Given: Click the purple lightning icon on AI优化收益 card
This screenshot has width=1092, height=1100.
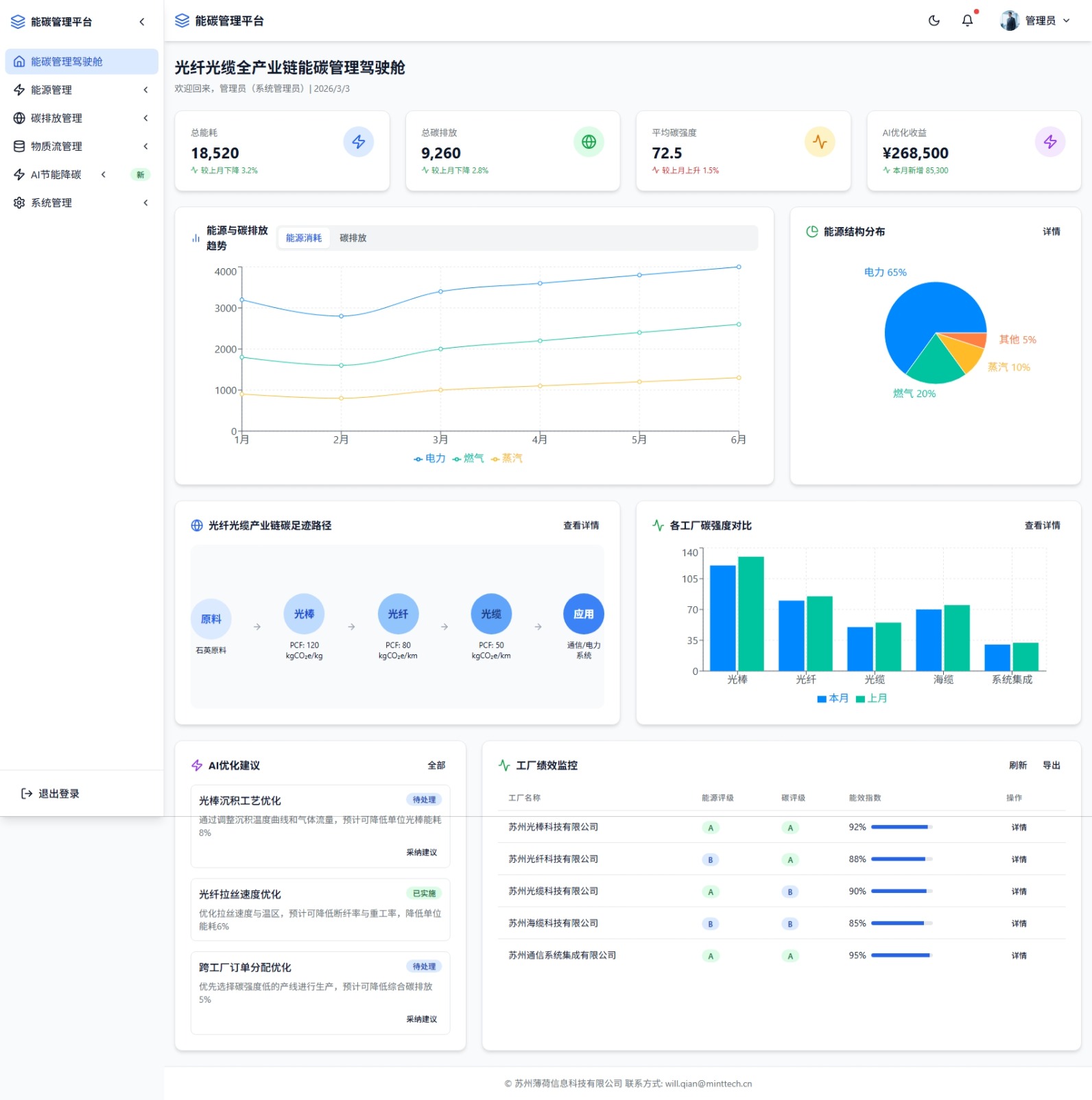Looking at the screenshot, I should [1049, 142].
